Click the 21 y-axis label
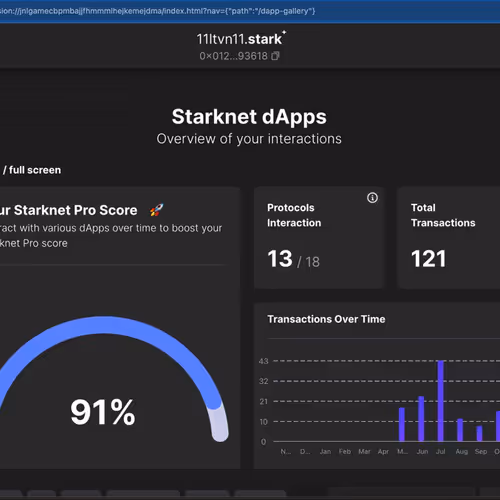The height and width of the screenshot is (500, 500). (263, 401)
